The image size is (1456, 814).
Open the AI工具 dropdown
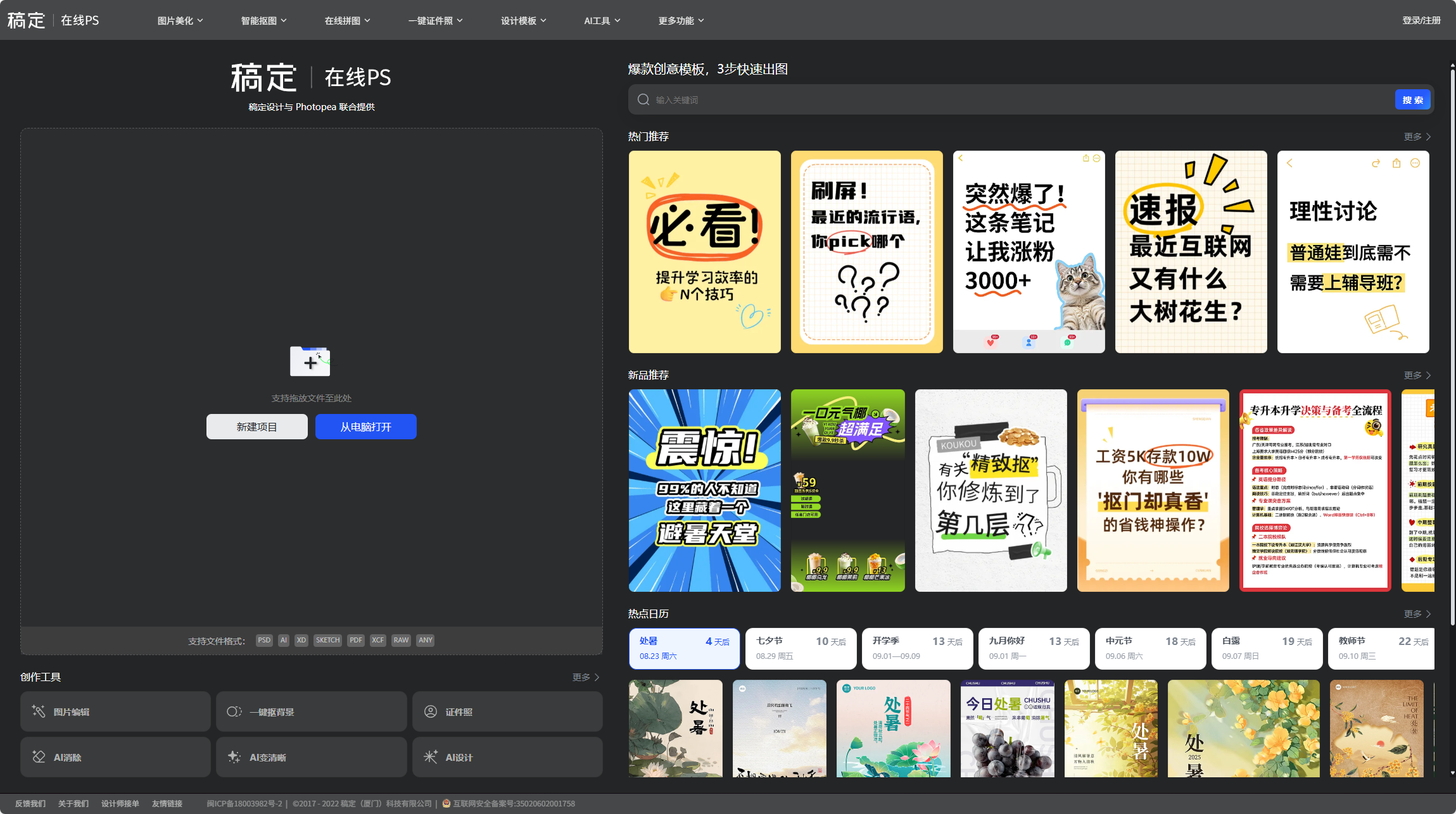600,20
